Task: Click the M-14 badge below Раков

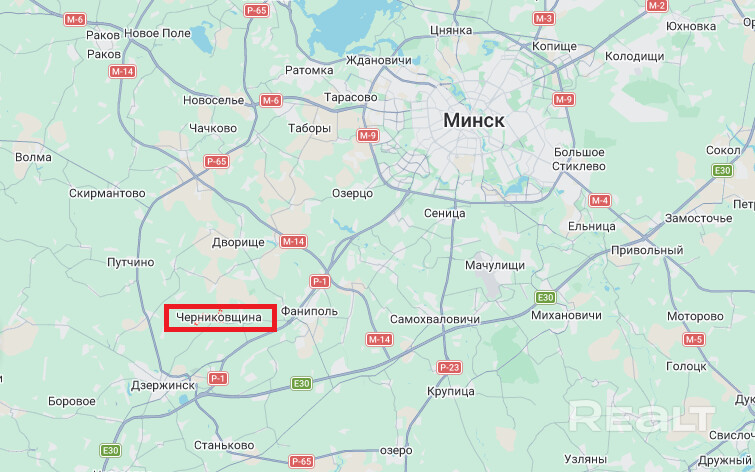Action: (122, 71)
